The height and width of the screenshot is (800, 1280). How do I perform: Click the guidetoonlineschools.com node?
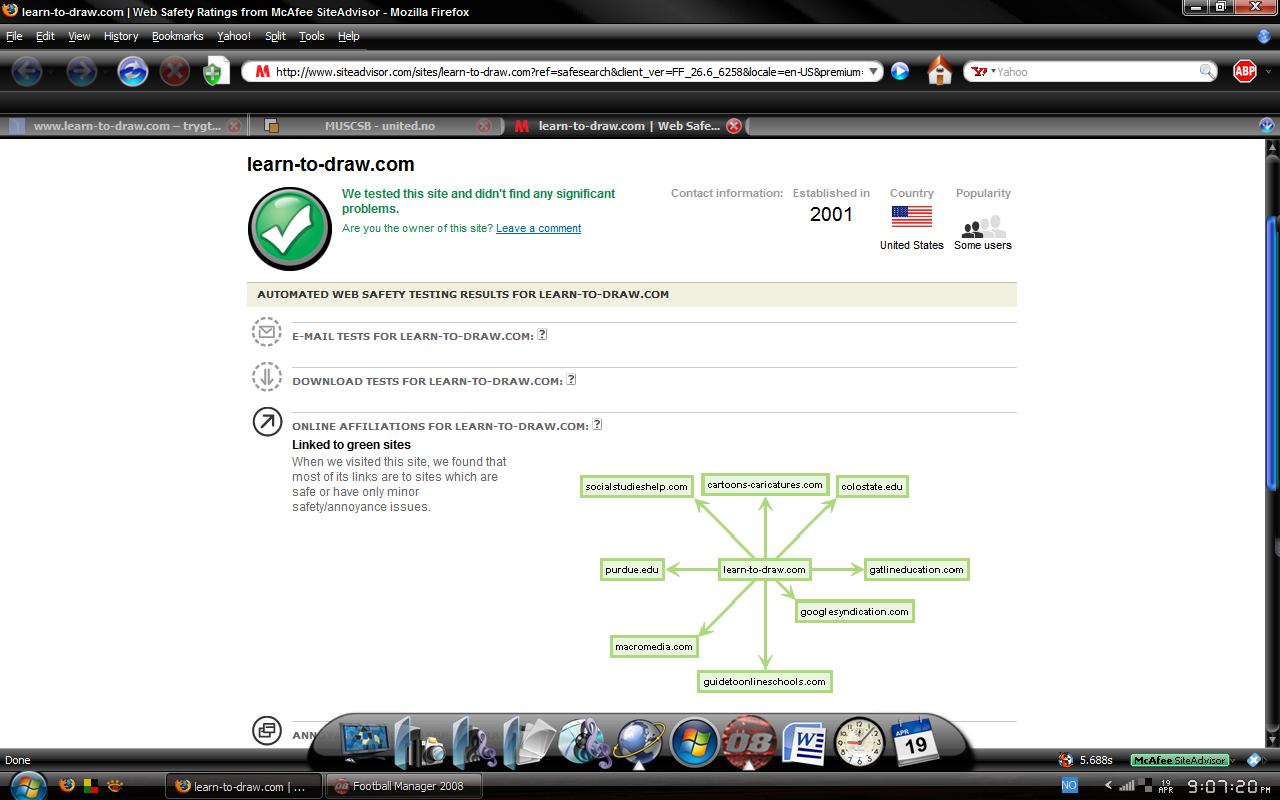pos(765,681)
